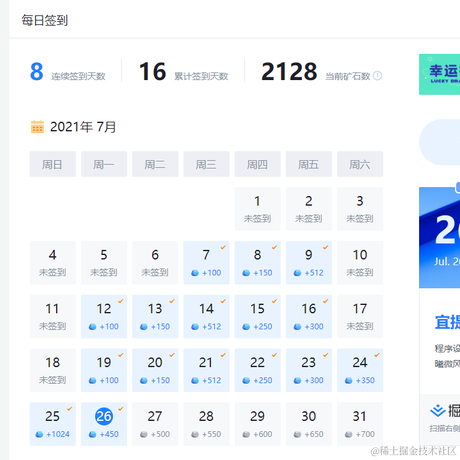Click day 28 showing +550
The width and height of the screenshot is (460, 460).
(206, 424)
